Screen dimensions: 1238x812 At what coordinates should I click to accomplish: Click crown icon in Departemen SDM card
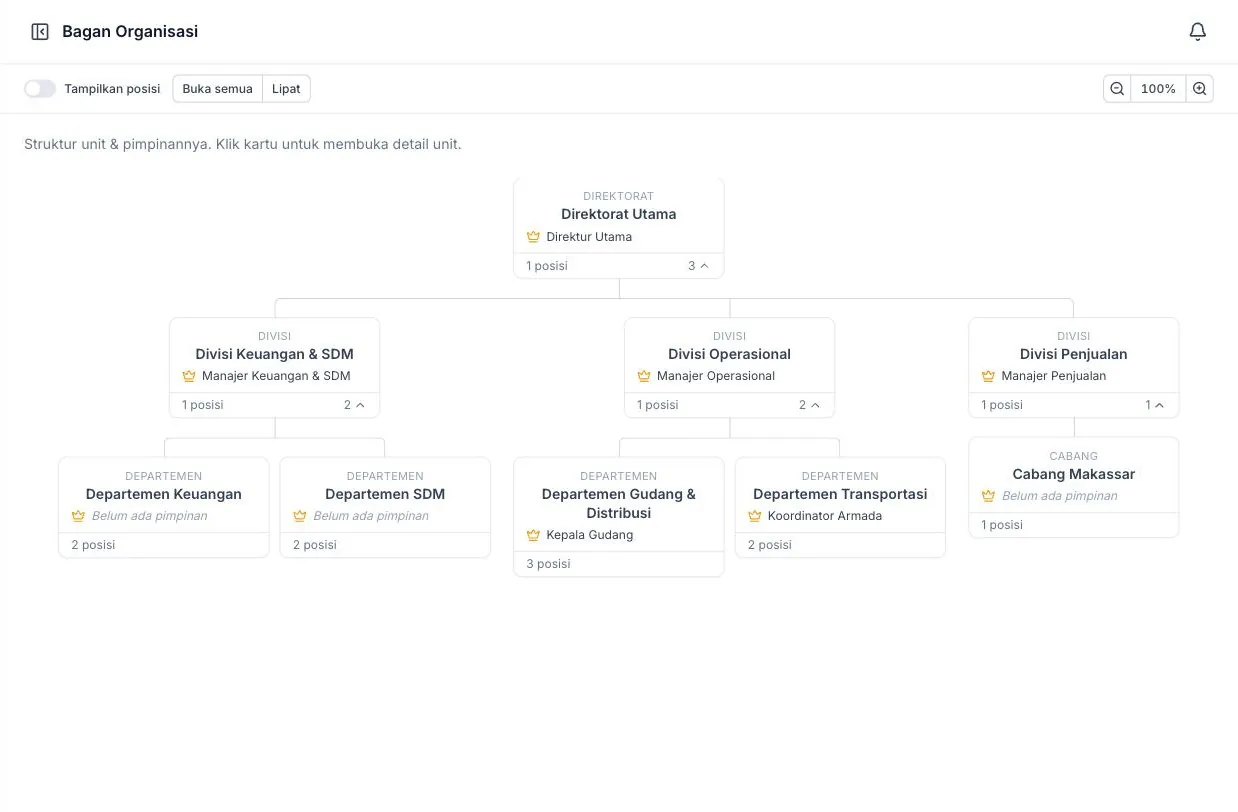(x=300, y=516)
